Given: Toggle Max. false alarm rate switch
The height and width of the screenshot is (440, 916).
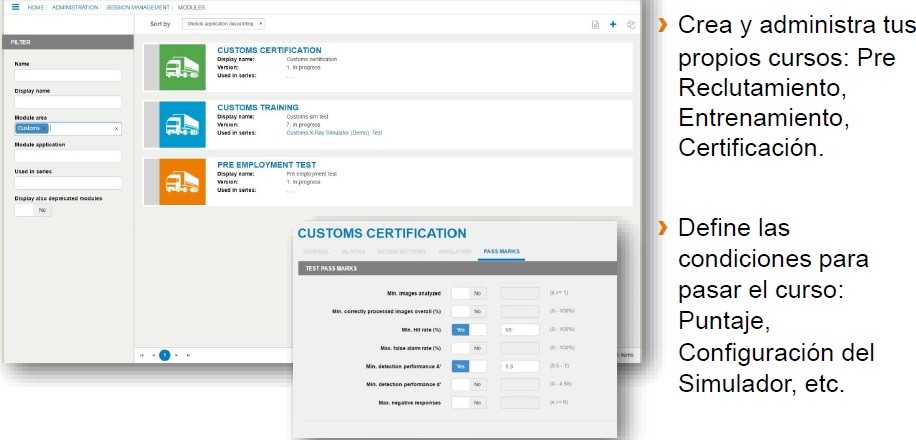Looking at the screenshot, I should [469, 348].
